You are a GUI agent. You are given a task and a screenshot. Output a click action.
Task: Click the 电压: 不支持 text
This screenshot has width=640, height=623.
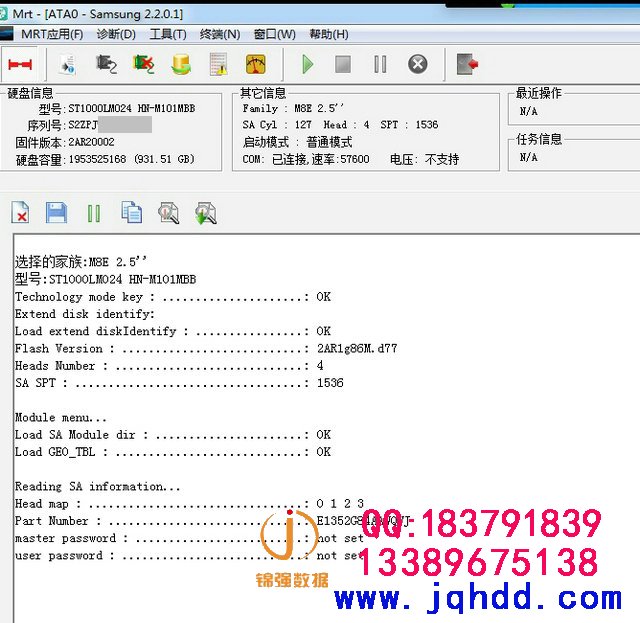[x=424, y=159]
